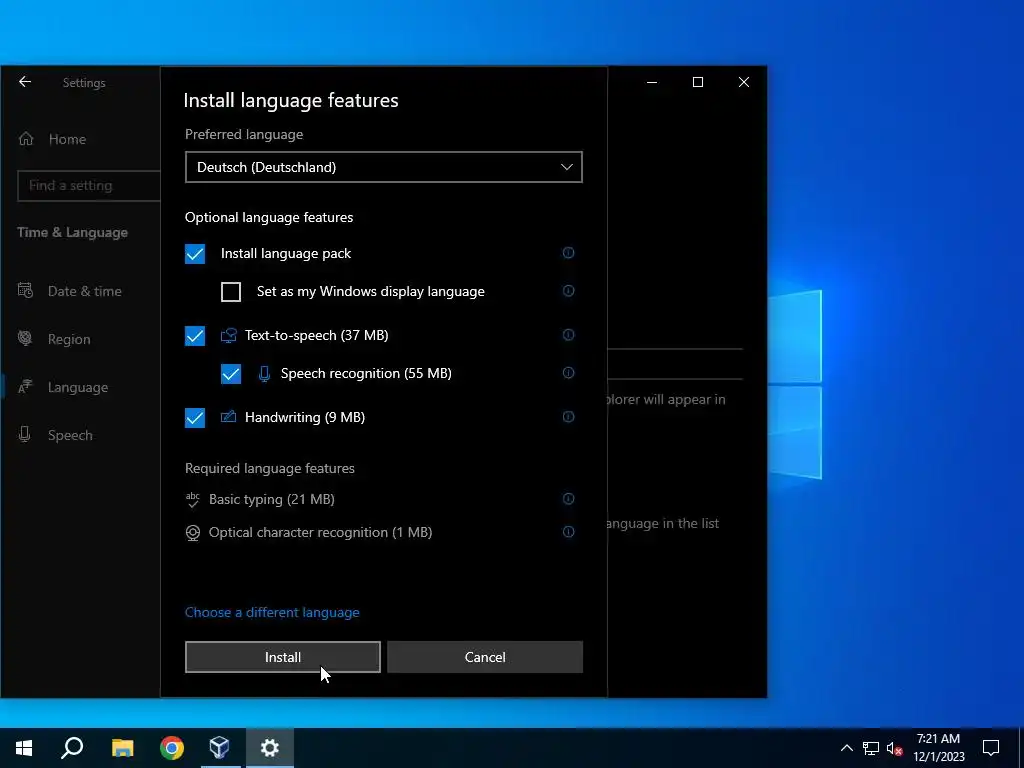Close the Settings window
This screenshot has height=768, width=1024.
(743, 82)
